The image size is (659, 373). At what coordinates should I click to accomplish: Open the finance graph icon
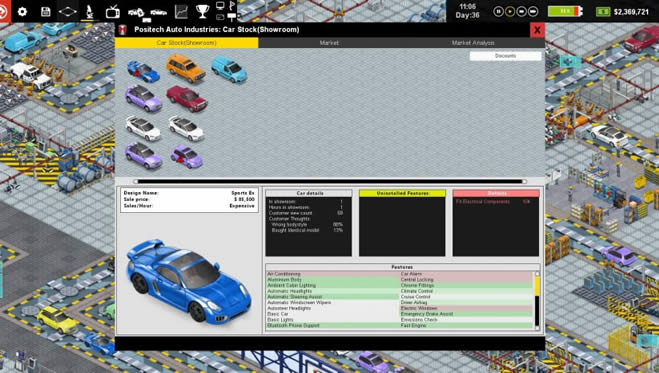[x=181, y=12]
